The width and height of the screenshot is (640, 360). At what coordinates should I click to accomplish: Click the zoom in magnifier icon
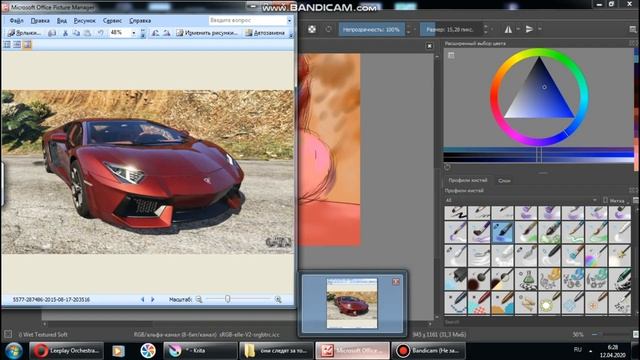coord(278,300)
